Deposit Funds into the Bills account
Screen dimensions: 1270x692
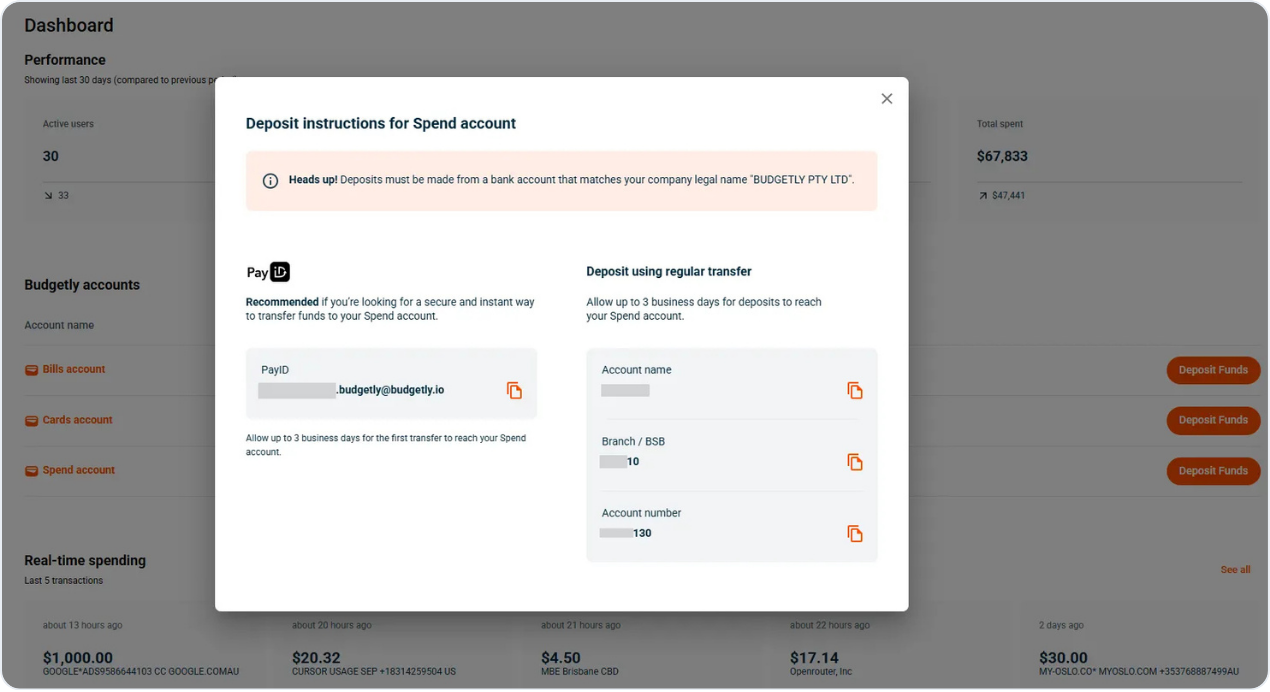pos(1213,370)
